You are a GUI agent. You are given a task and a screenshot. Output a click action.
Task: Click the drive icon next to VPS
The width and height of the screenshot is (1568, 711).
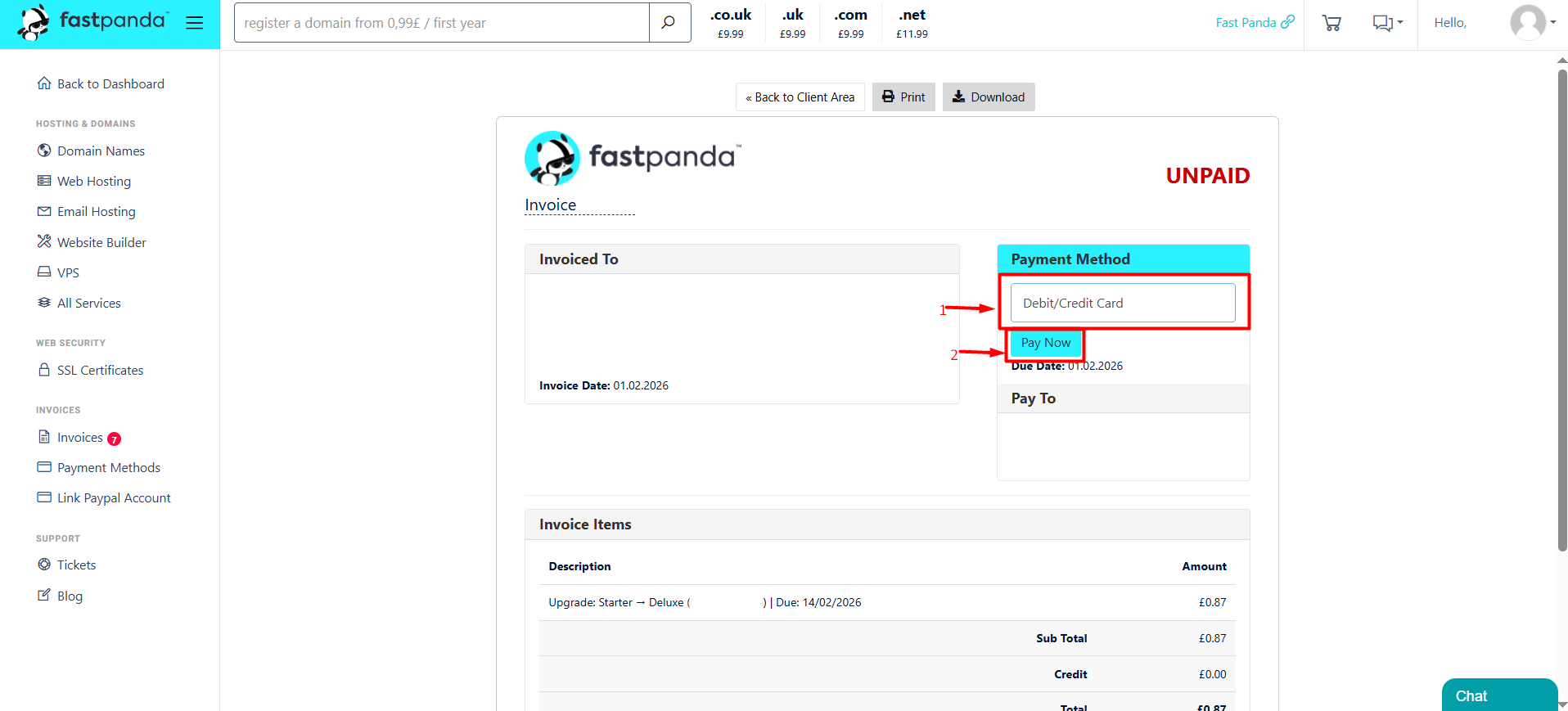pos(44,272)
